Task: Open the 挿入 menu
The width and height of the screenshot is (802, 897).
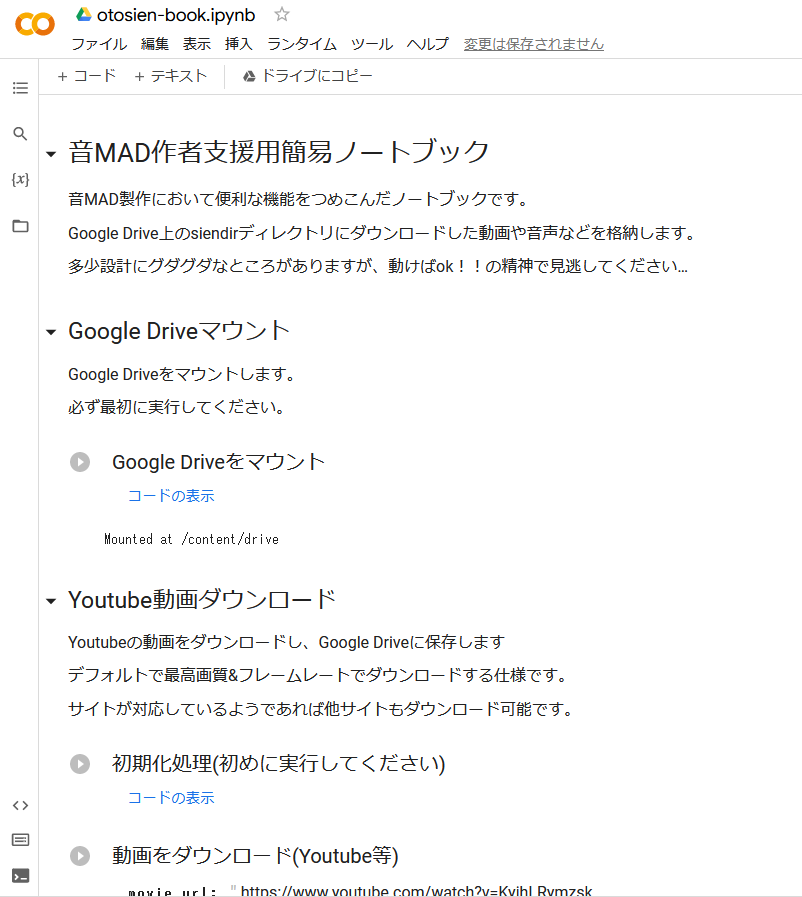Action: click(x=239, y=44)
